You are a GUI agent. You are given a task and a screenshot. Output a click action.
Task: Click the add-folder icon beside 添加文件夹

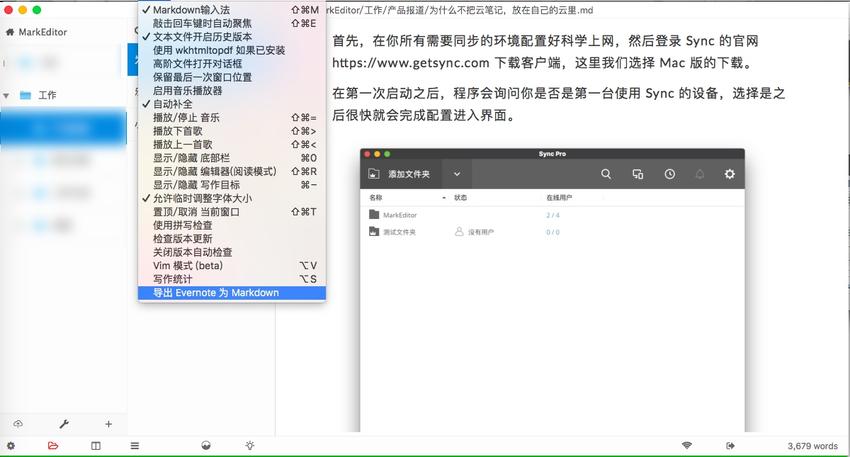(x=374, y=173)
